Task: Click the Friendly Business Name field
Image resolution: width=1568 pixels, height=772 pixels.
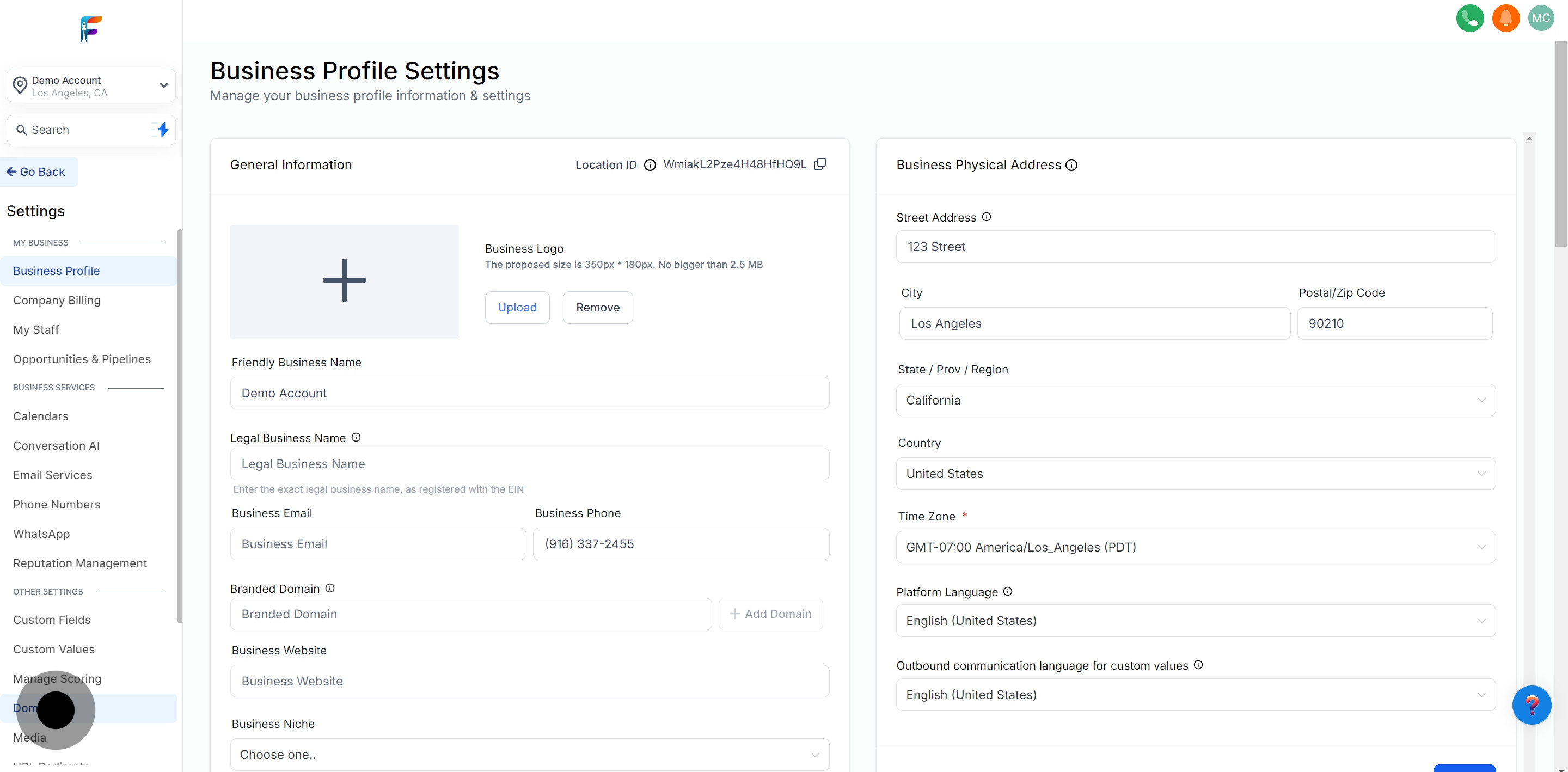Action: pos(529,393)
